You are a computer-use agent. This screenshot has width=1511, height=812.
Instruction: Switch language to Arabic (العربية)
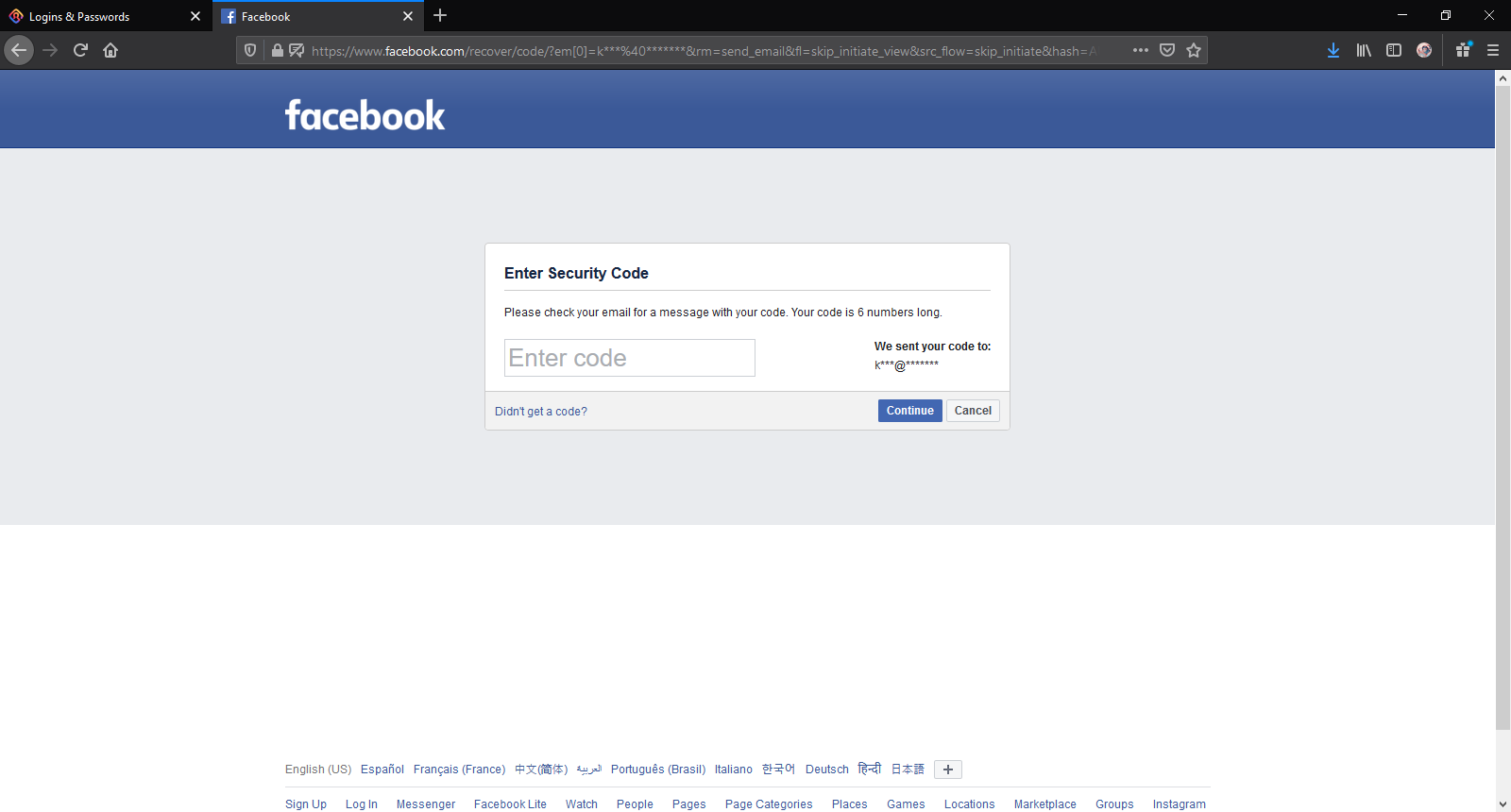click(589, 770)
